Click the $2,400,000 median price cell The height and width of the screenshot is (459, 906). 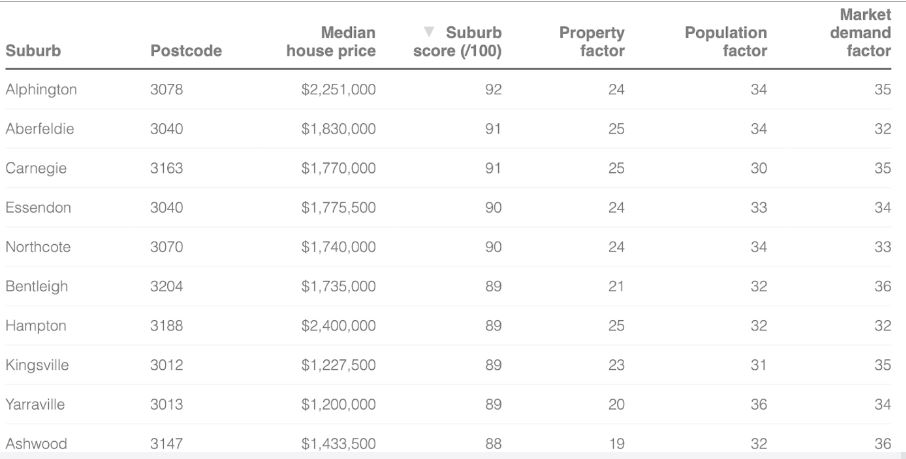click(338, 326)
